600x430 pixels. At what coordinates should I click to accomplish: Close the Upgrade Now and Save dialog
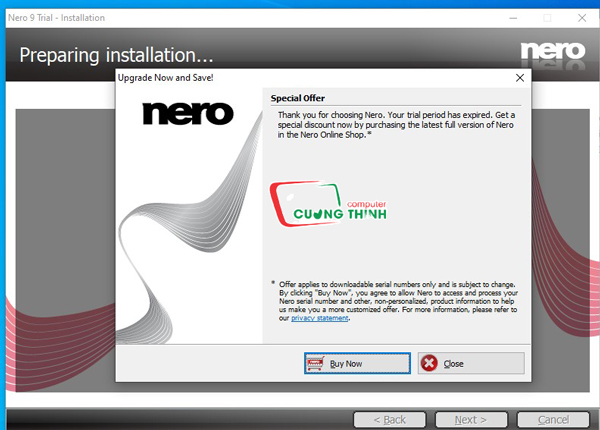pyautogui.click(x=520, y=78)
